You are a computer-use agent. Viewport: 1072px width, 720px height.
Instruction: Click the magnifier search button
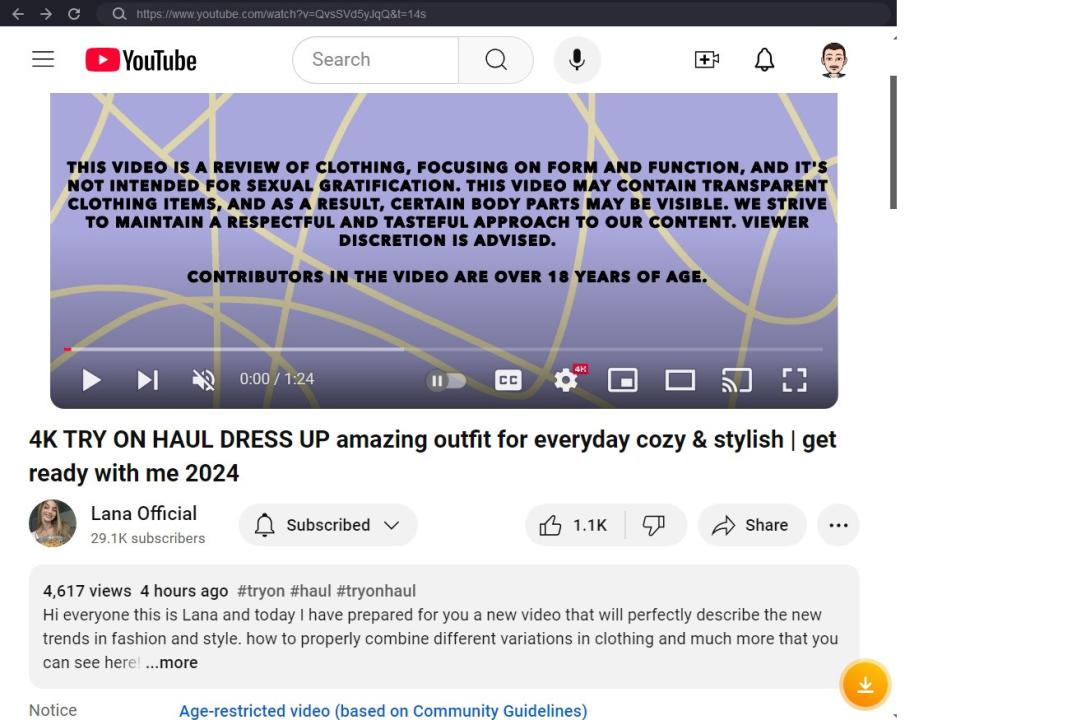pos(496,59)
